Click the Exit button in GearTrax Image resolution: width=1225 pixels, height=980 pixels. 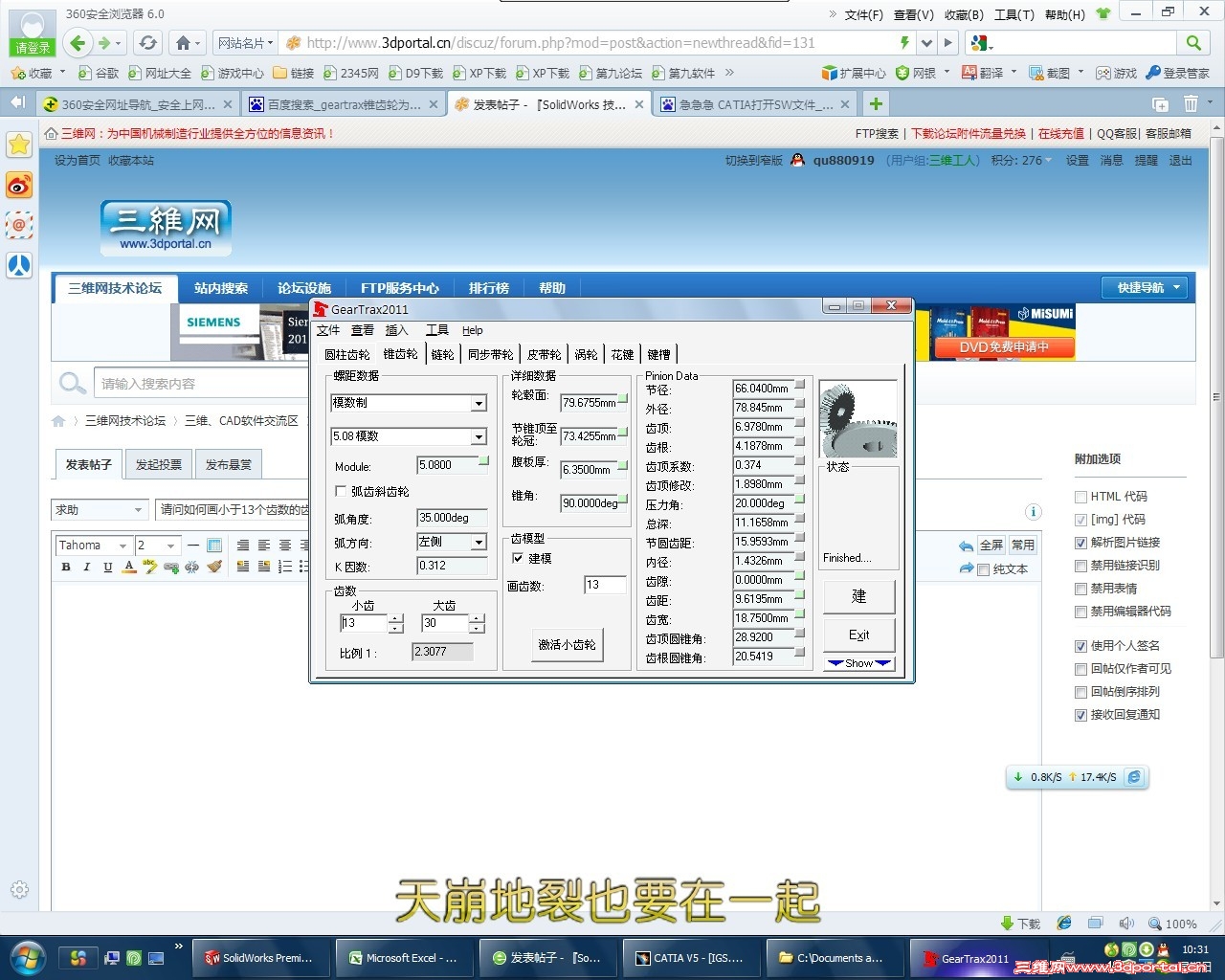click(x=859, y=635)
